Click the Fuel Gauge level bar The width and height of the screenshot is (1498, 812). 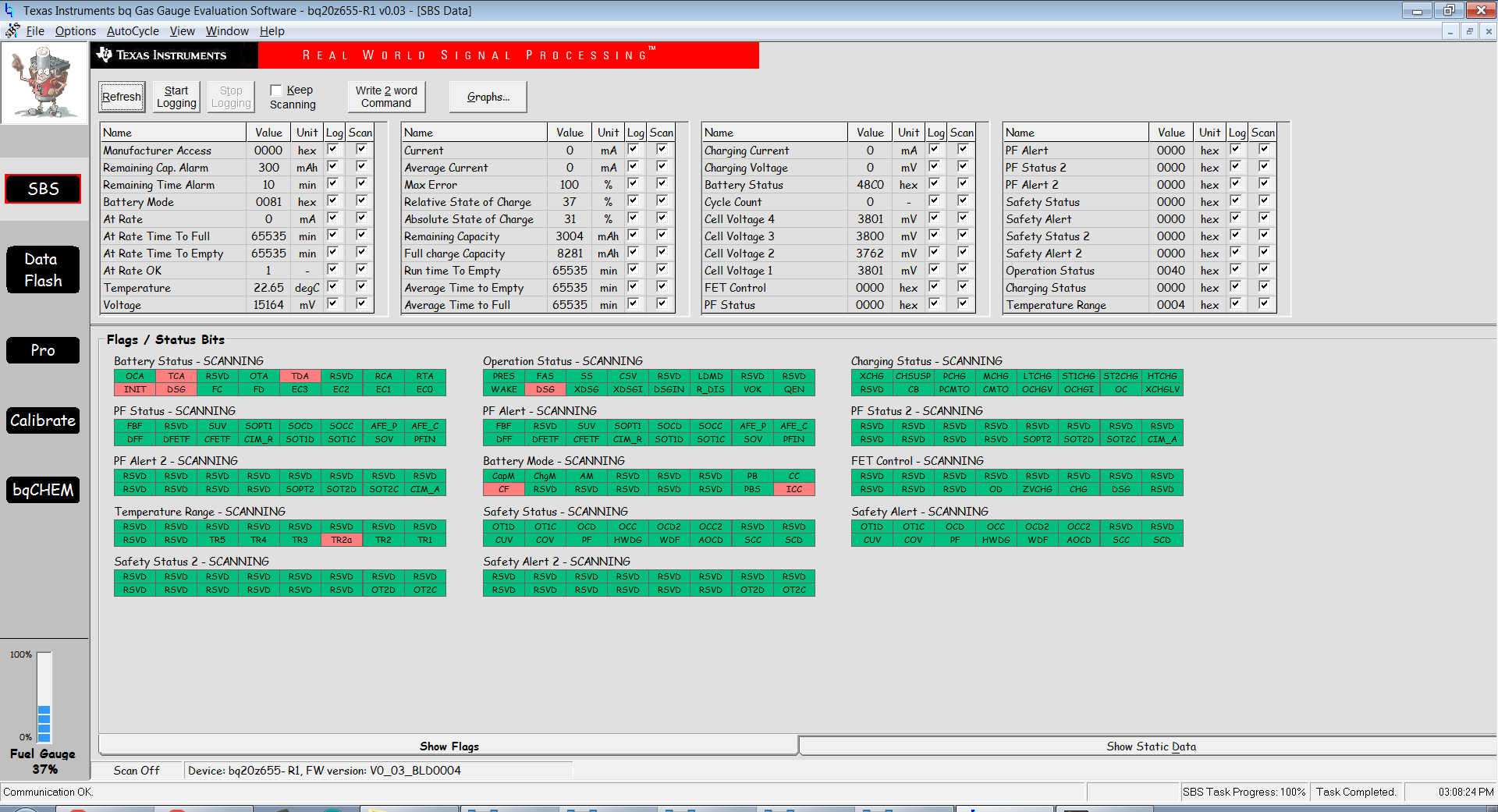pos(44,697)
